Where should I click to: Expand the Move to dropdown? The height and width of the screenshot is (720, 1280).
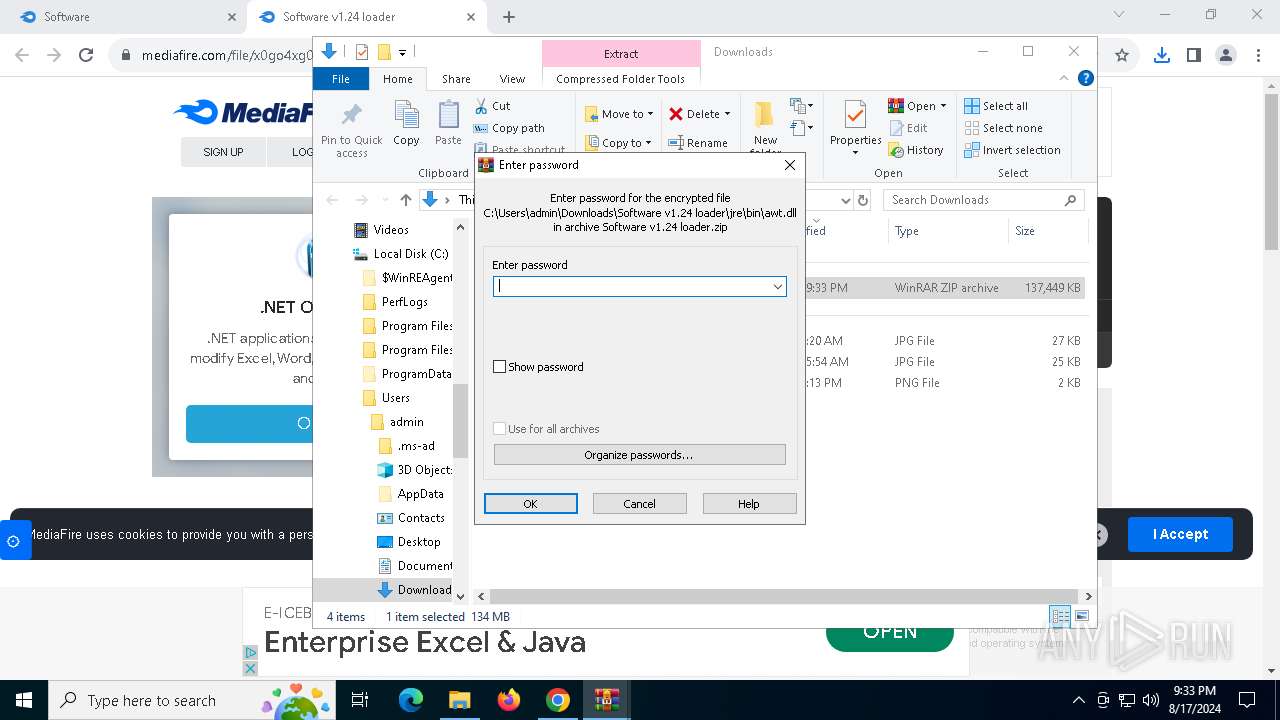[650, 114]
